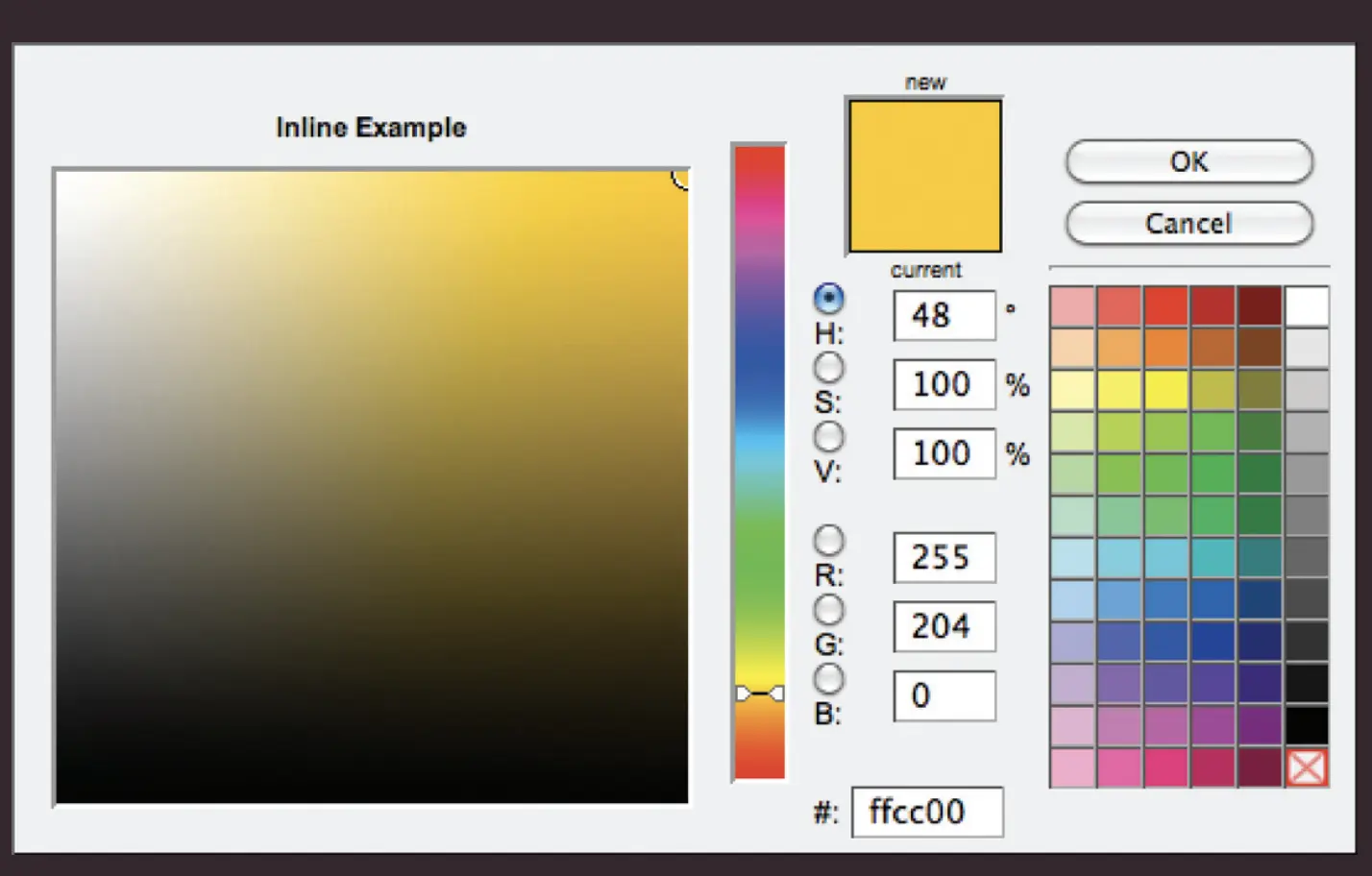Screen dimensions: 1372x876
Task: Click the no-color red X swatch
Action: pyautogui.click(x=1307, y=767)
